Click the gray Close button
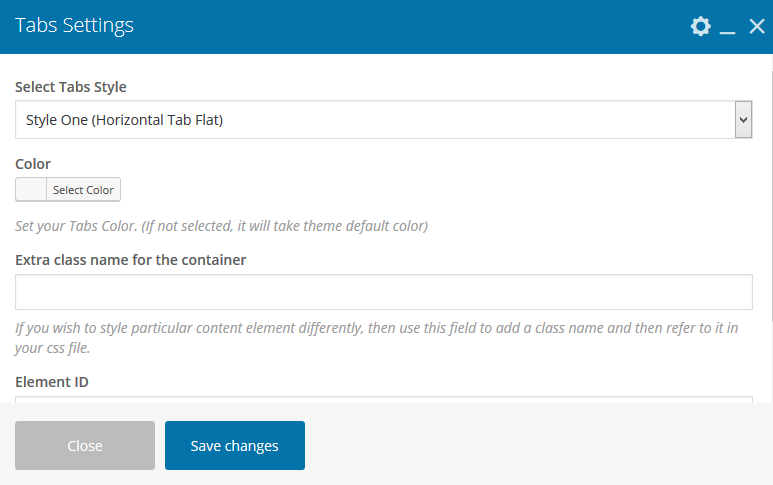 click(85, 446)
